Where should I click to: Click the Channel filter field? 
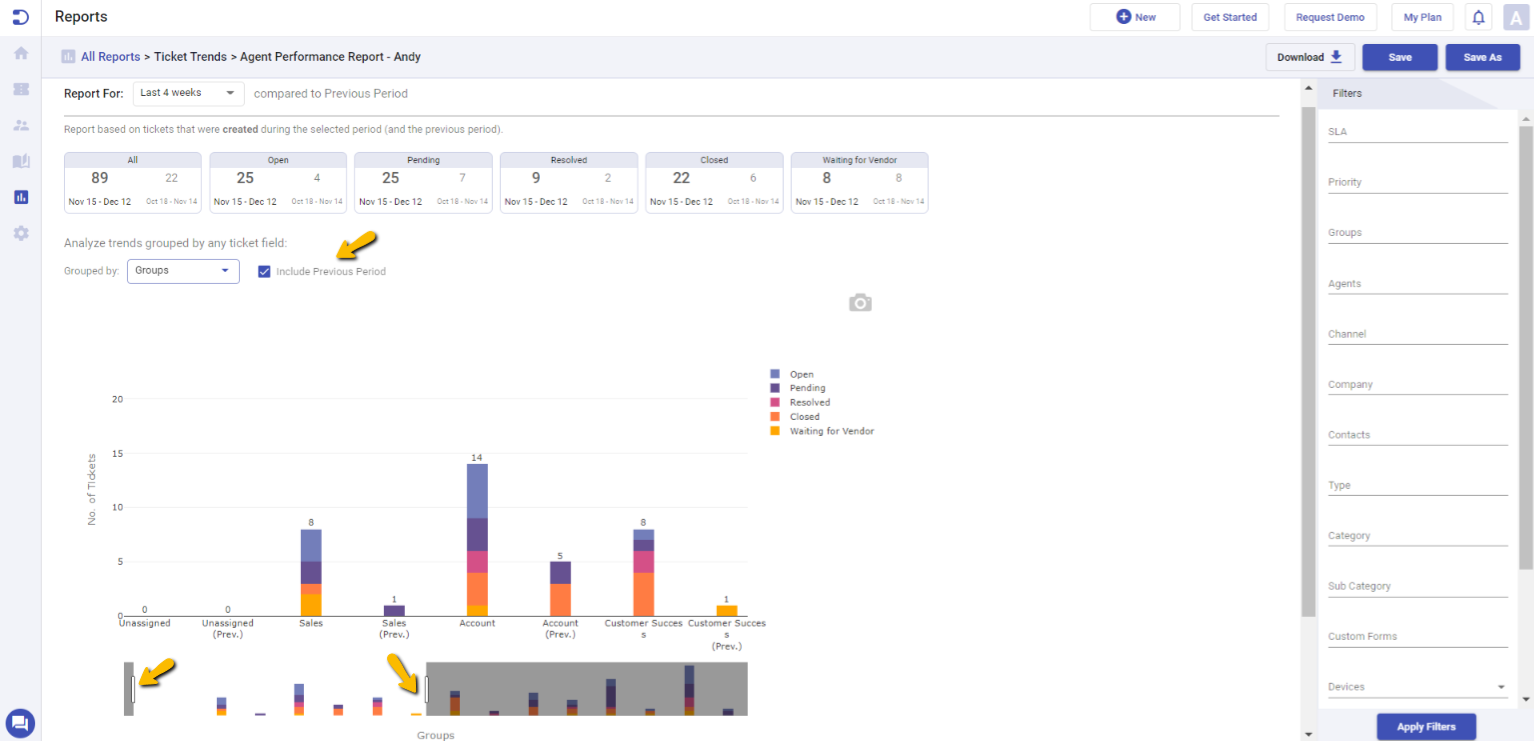click(x=1417, y=333)
